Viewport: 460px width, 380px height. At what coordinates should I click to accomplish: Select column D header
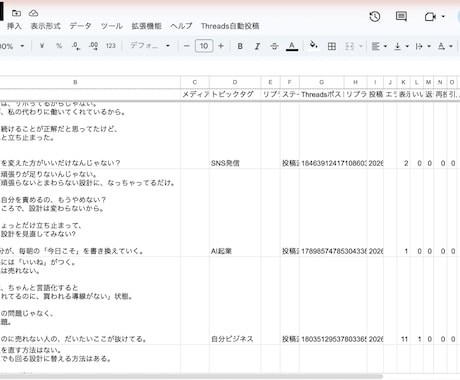pyautogui.click(x=235, y=82)
